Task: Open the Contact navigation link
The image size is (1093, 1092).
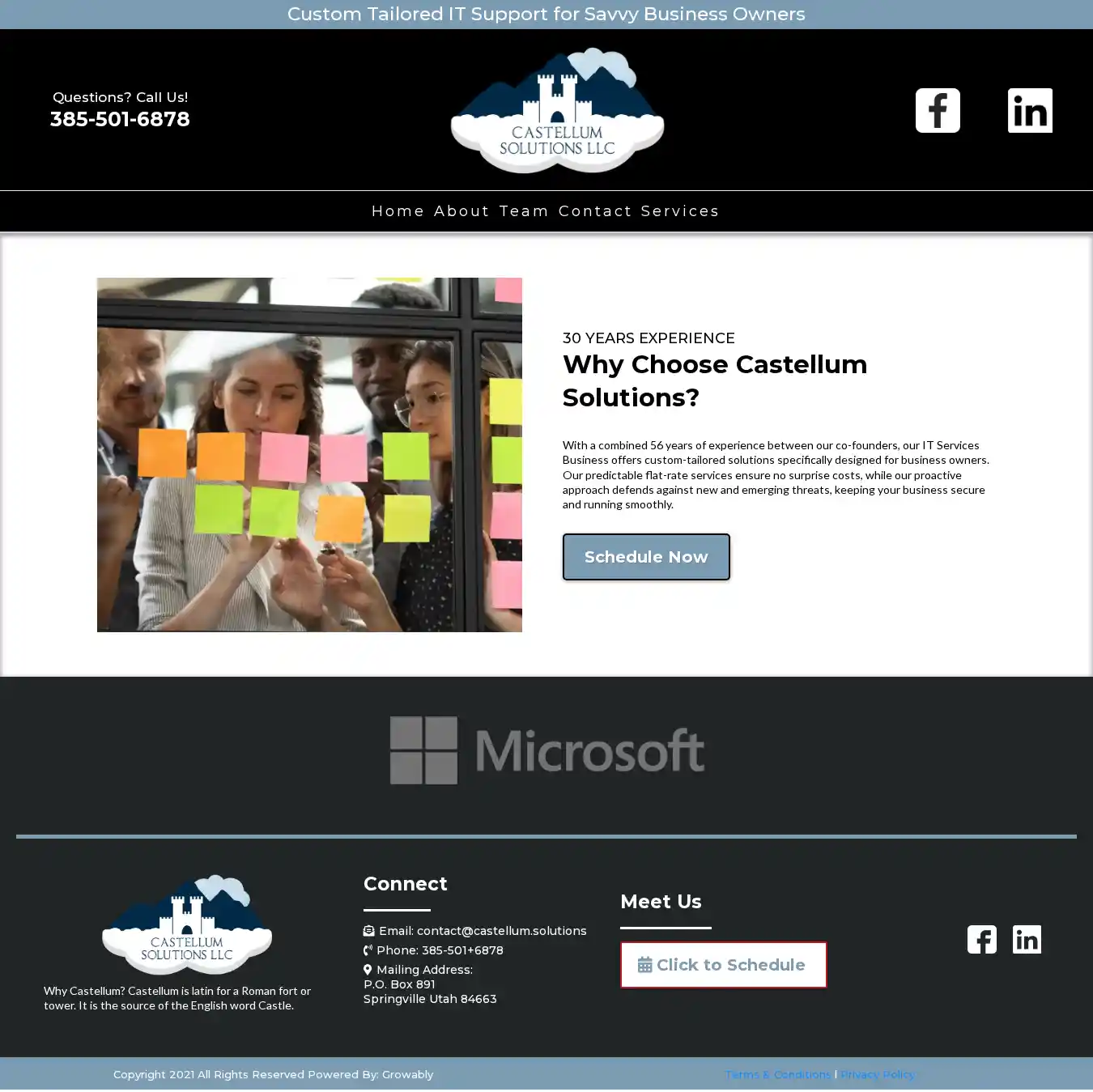Action: click(x=595, y=211)
